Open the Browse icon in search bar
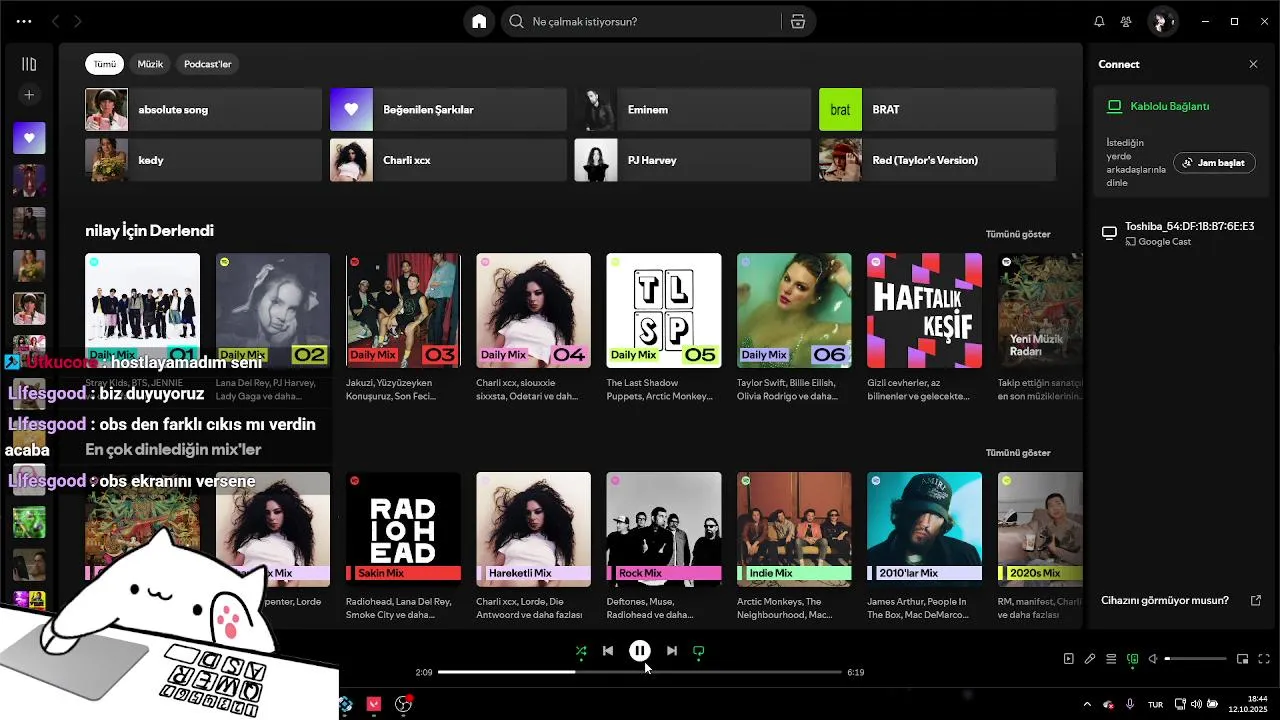The width and height of the screenshot is (1280, 720). [797, 21]
